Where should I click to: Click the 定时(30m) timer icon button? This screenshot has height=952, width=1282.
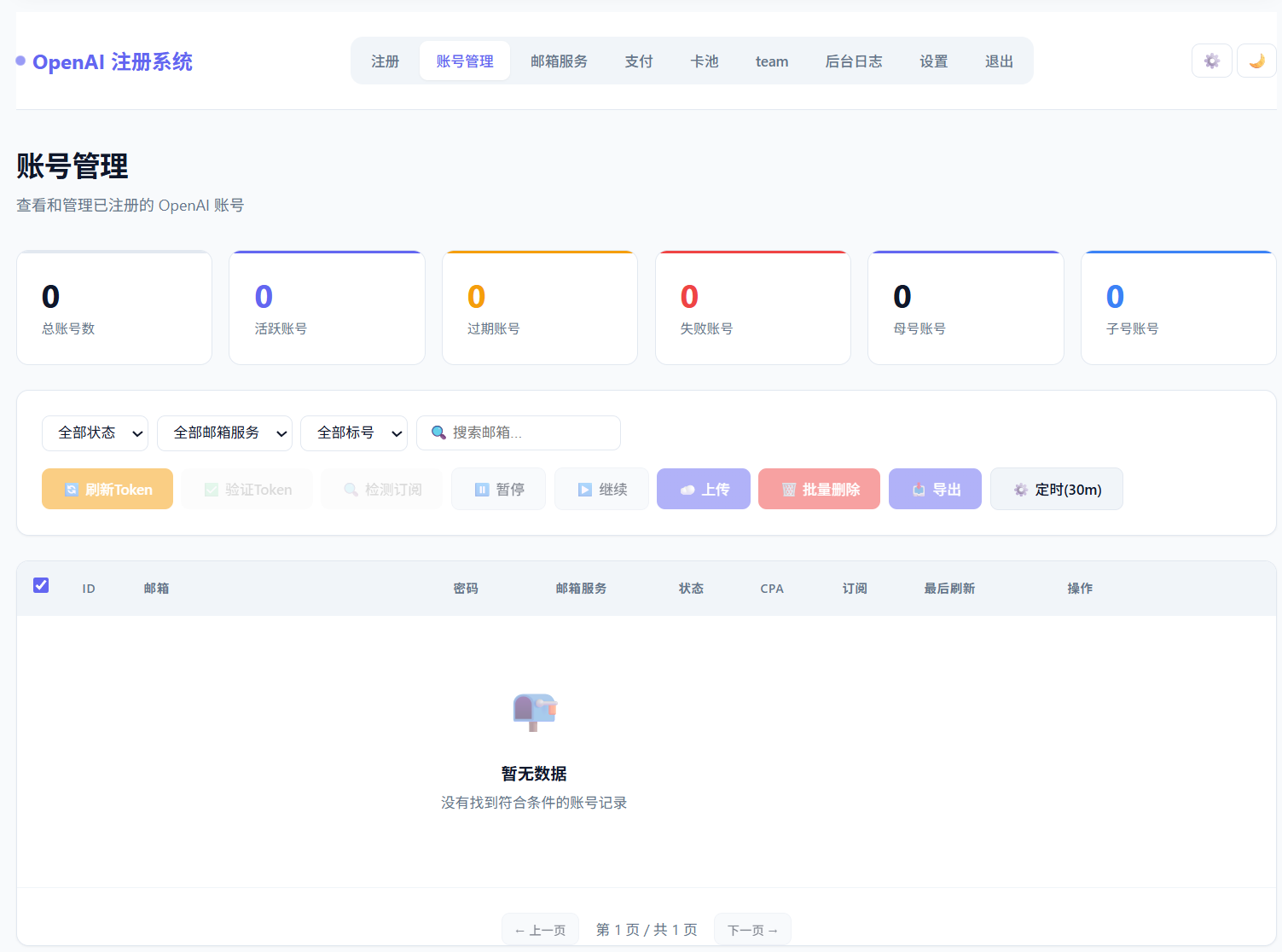click(x=1056, y=489)
